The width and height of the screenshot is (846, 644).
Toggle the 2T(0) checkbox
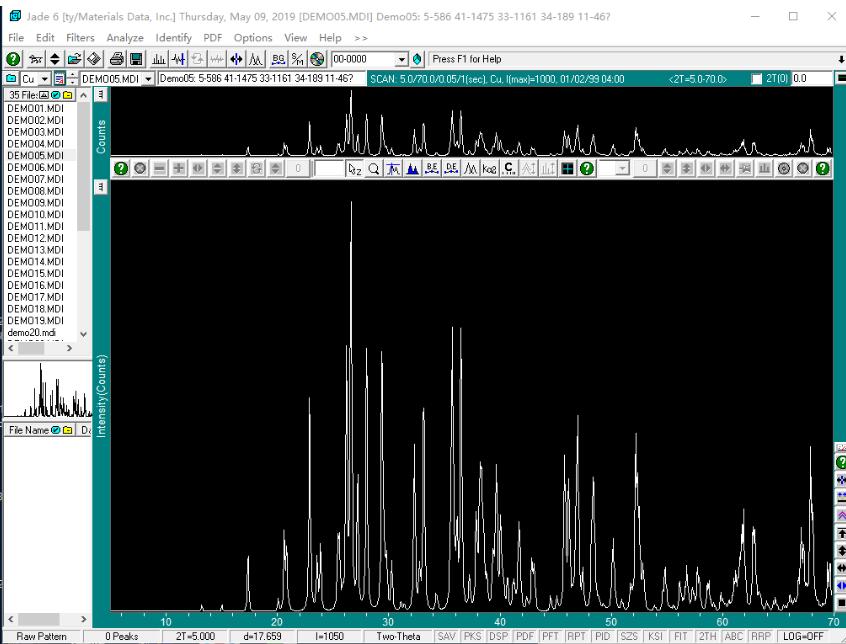pos(756,79)
